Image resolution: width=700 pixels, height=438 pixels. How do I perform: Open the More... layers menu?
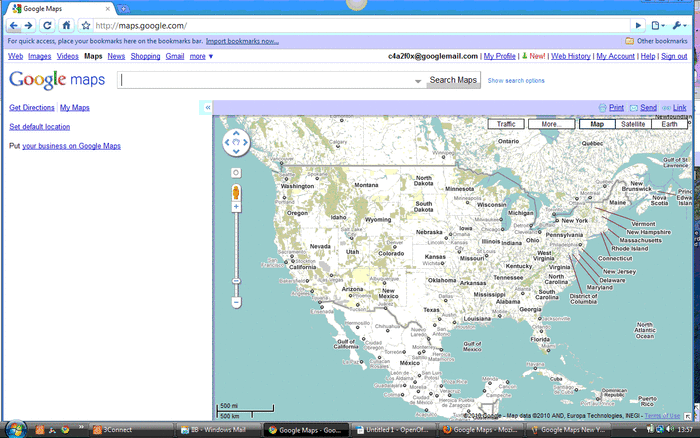tap(551, 124)
